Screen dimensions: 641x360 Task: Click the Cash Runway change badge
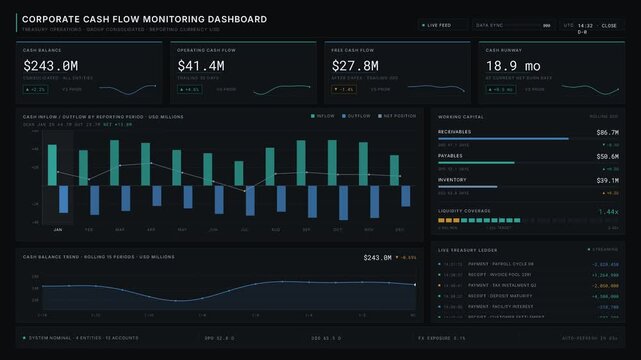pos(501,89)
